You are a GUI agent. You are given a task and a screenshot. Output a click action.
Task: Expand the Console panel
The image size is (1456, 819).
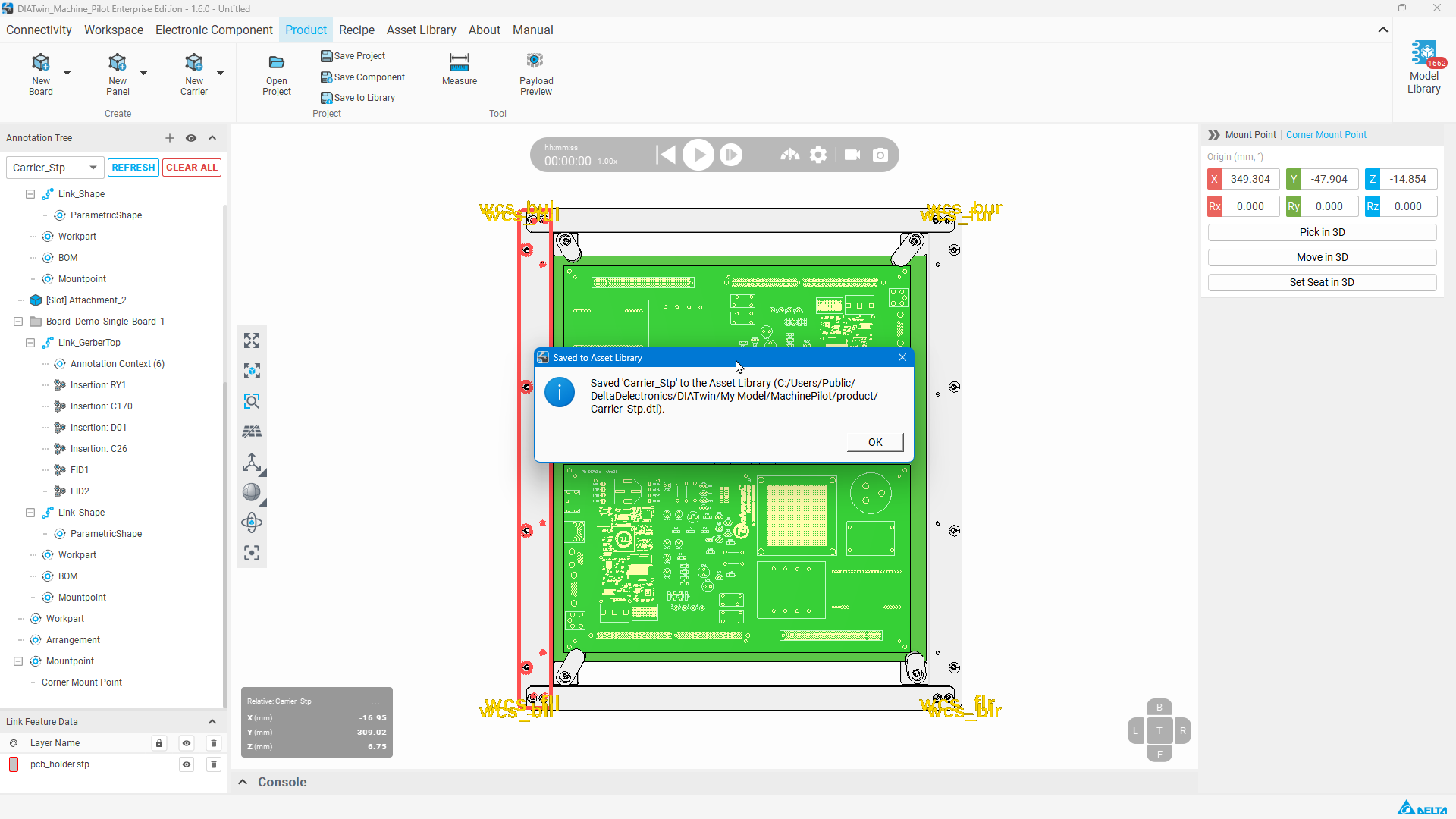(243, 782)
